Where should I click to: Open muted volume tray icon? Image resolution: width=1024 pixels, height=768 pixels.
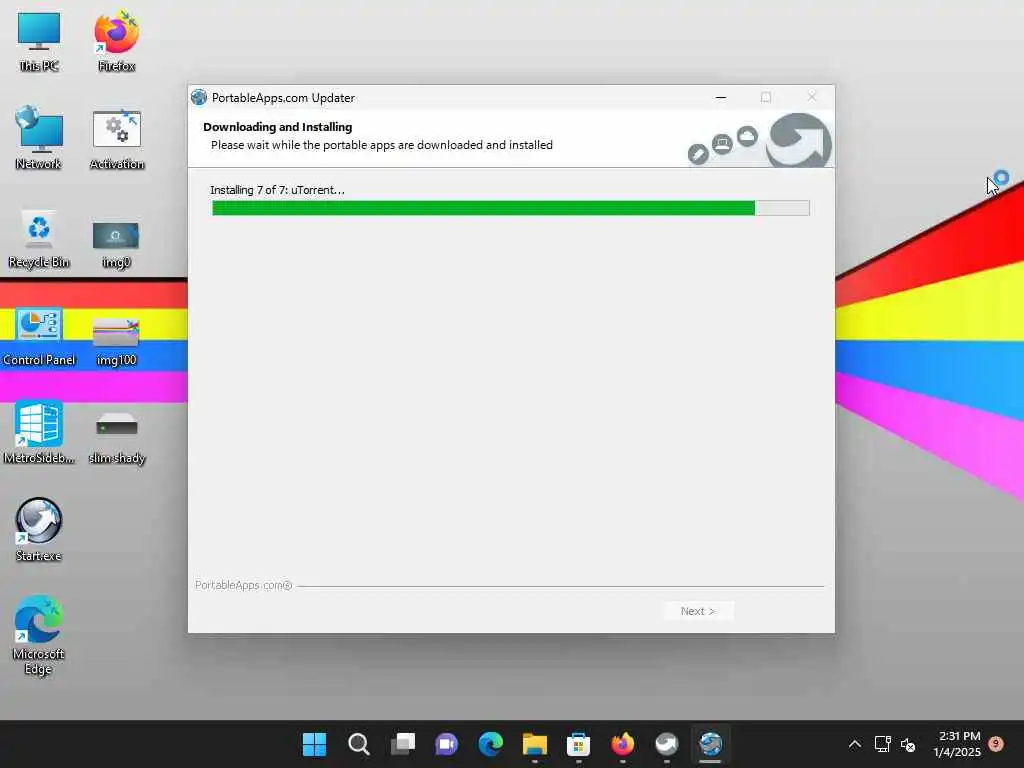(908, 744)
